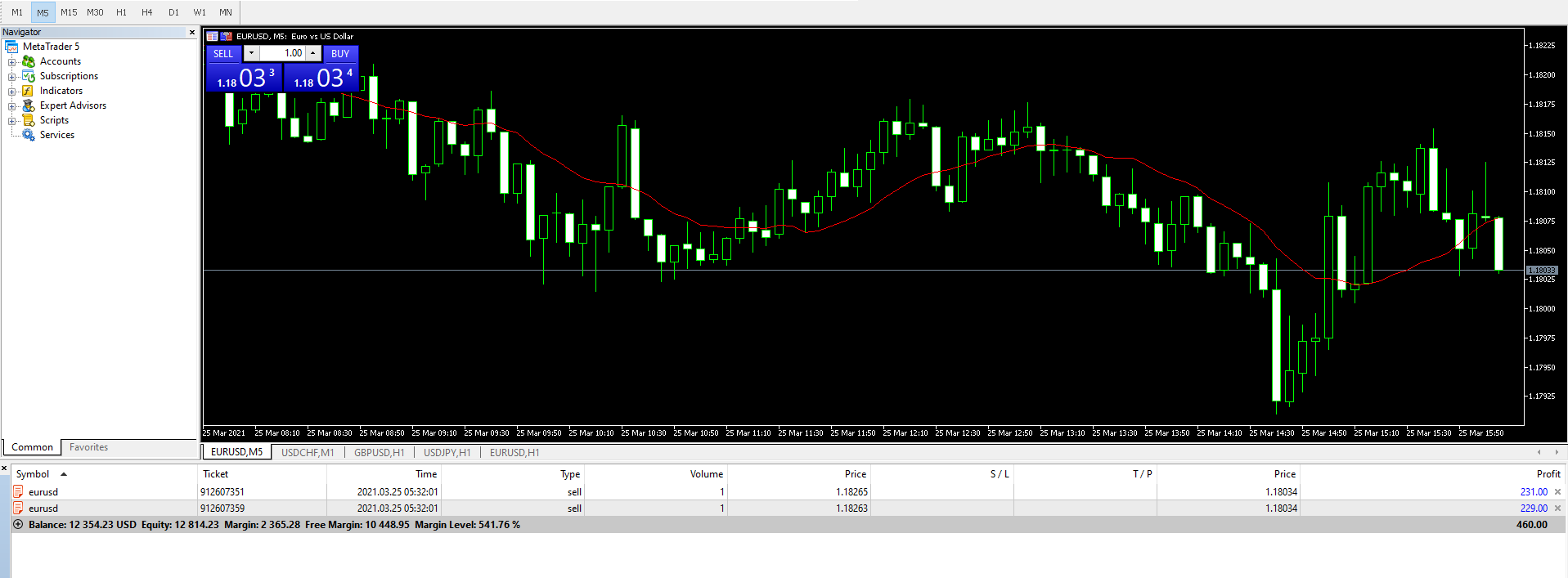Click the balance row plus icon
Viewport: 1568px width, 578px height.
(x=18, y=525)
